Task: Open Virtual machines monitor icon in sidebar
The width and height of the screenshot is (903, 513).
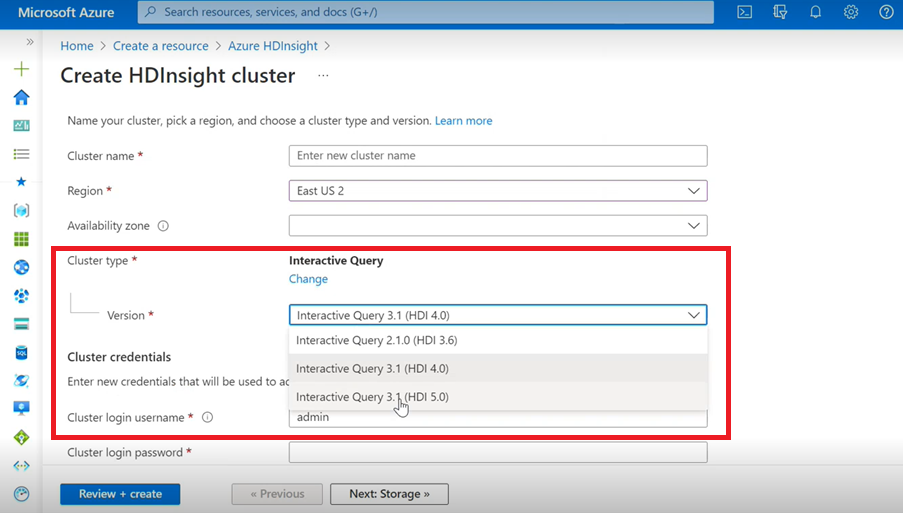Action: pos(21,409)
